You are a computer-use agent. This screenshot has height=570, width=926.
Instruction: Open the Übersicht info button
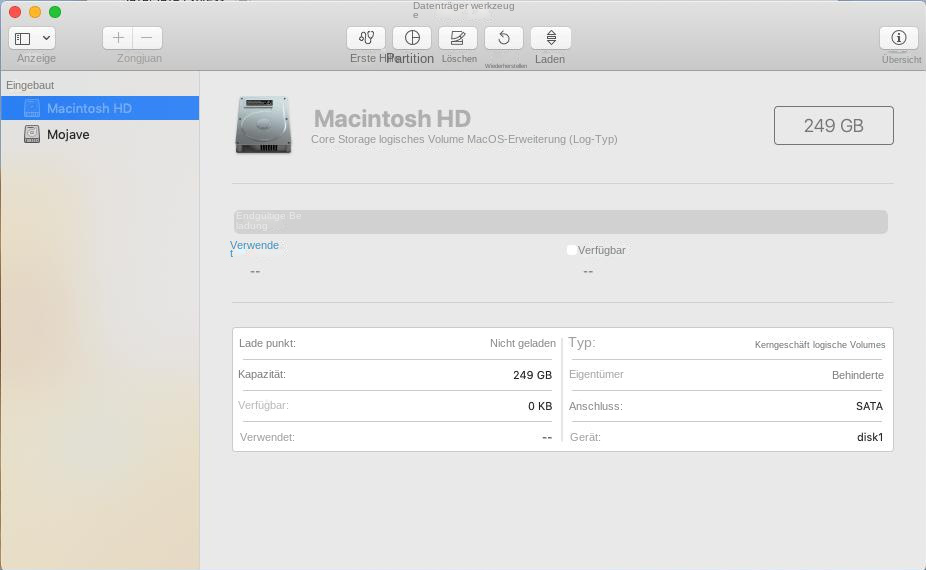tap(898, 38)
